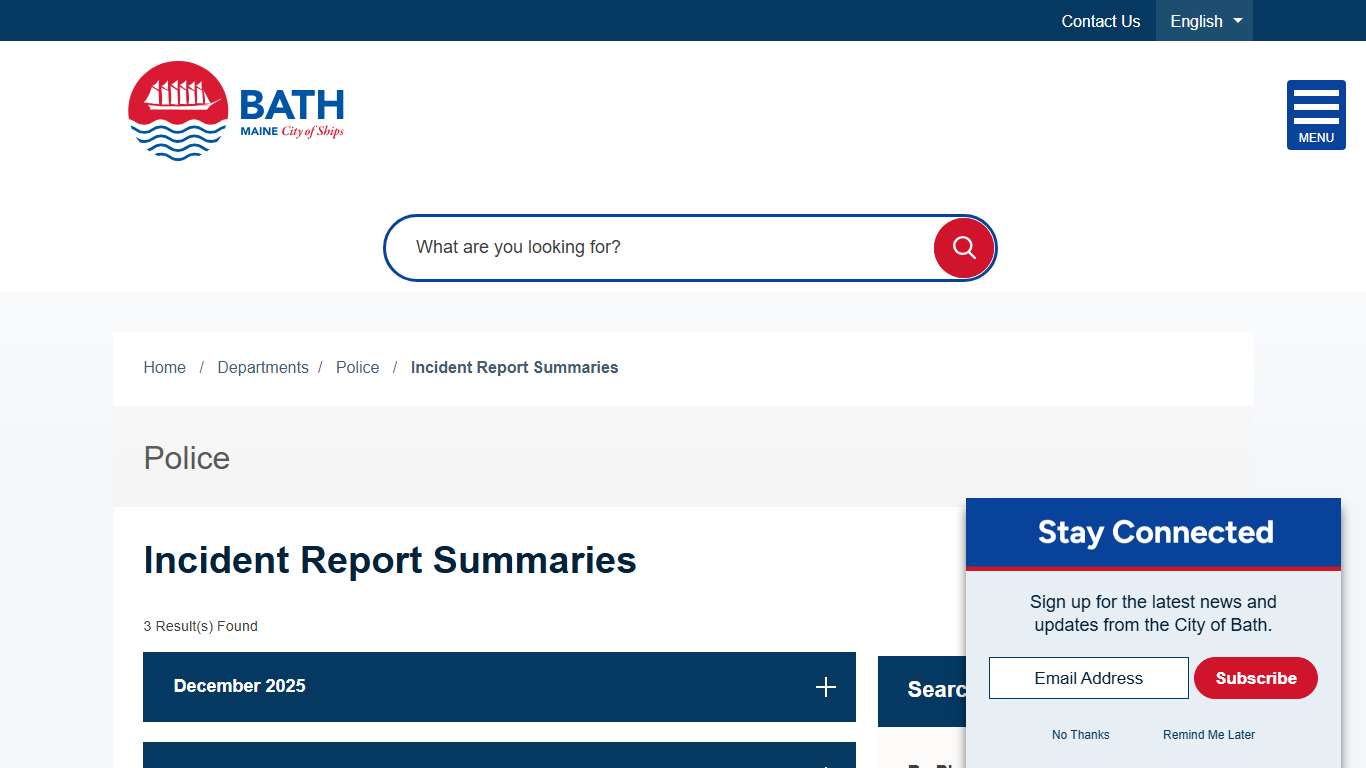Click the Stay Connected banner
The width and height of the screenshot is (1366, 768).
click(x=1153, y=532)
